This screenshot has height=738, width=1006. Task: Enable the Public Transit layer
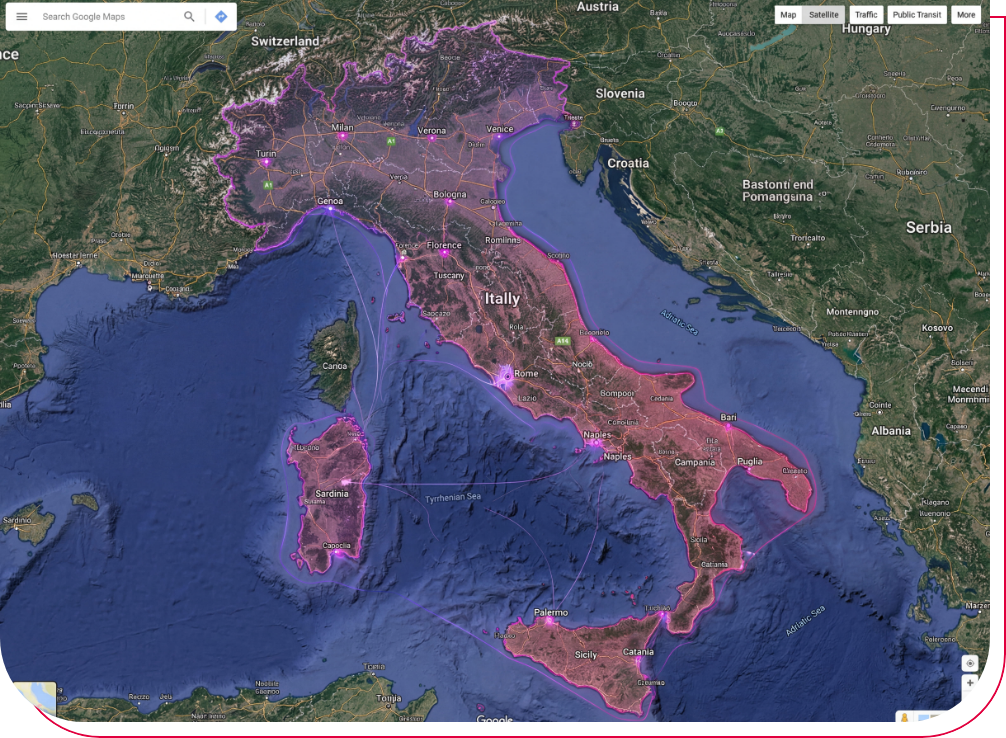(917, 15)
